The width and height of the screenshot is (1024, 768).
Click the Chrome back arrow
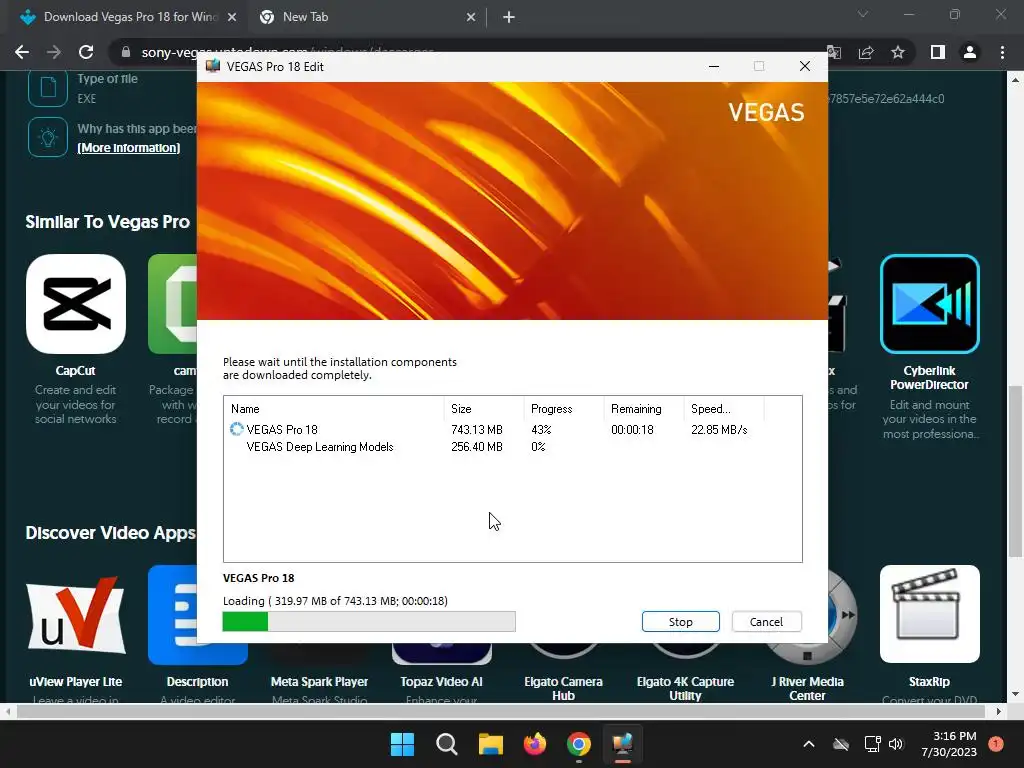pos(22,52)
